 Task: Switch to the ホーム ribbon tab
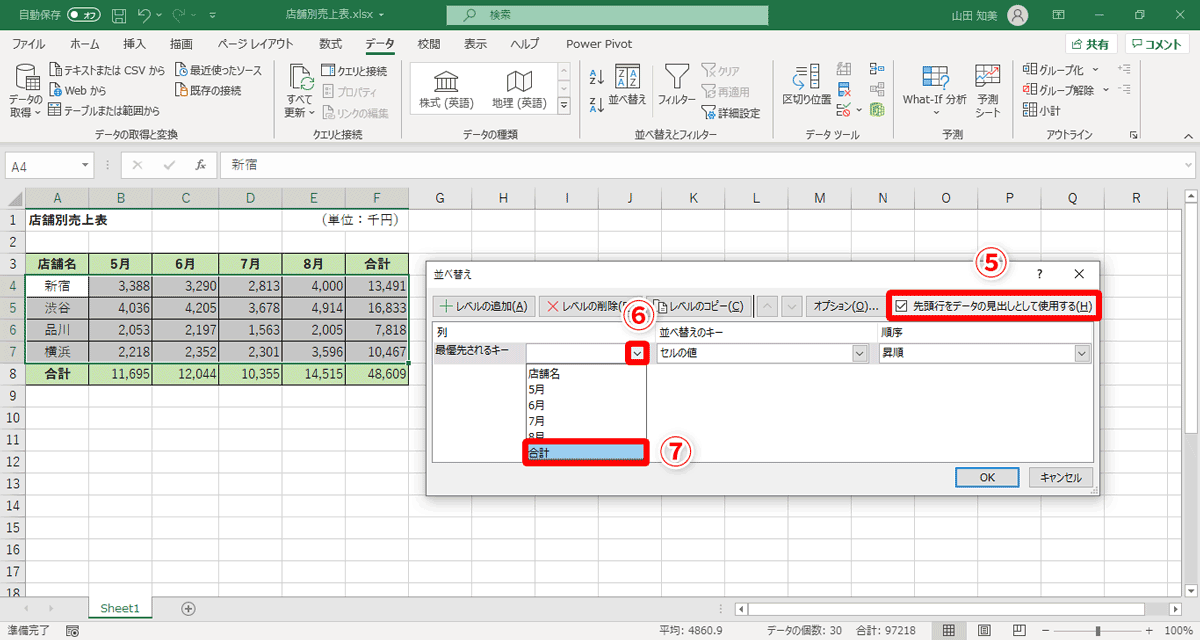point(84,44)
